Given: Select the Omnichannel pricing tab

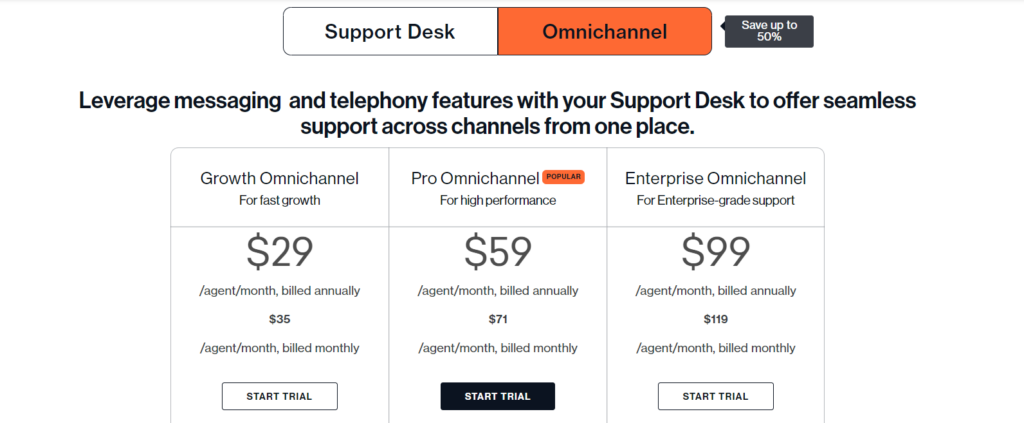Looking at the screenshot, I should pyautogui.click(x=604, y=32).
